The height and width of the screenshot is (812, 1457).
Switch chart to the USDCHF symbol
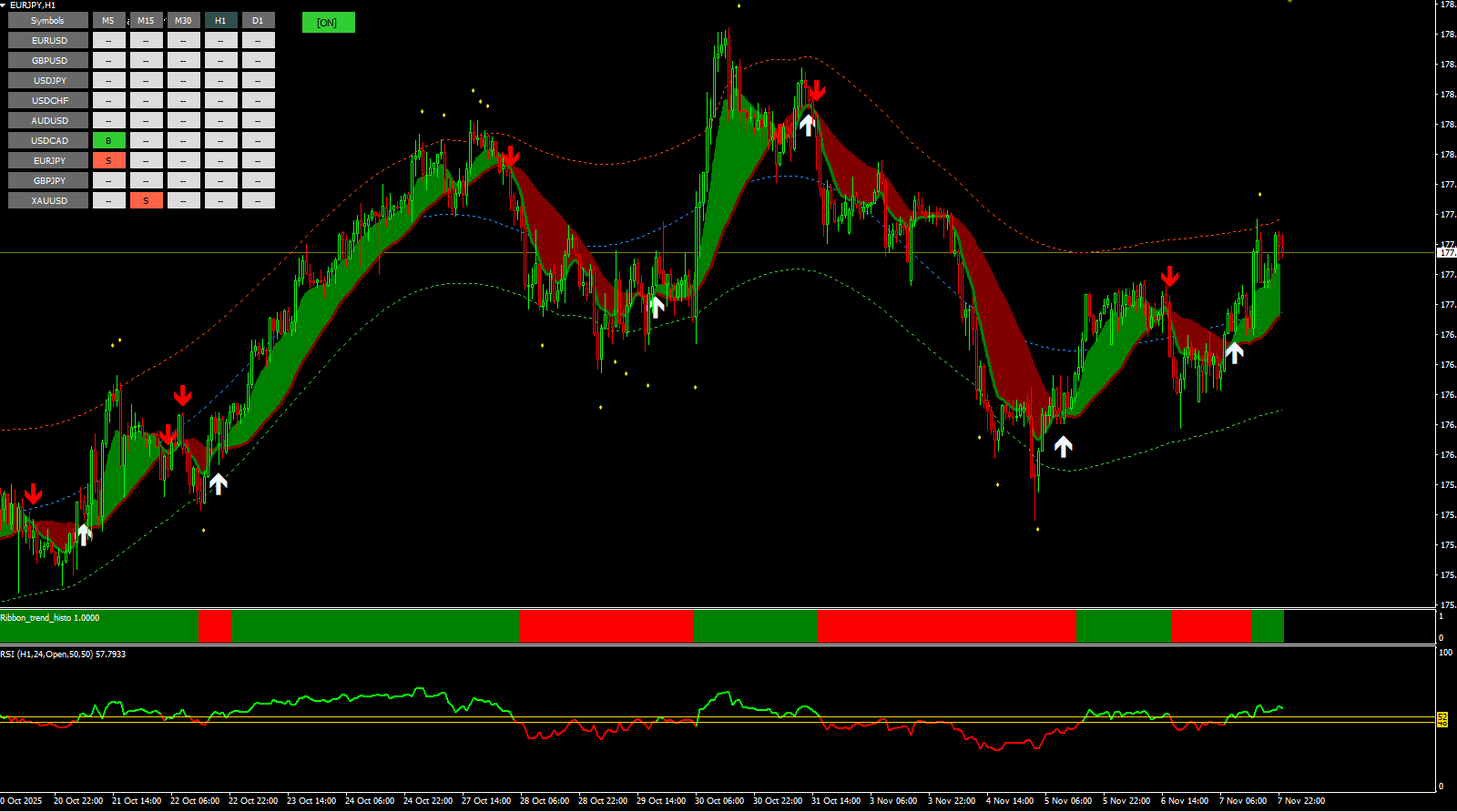point(48,100)
